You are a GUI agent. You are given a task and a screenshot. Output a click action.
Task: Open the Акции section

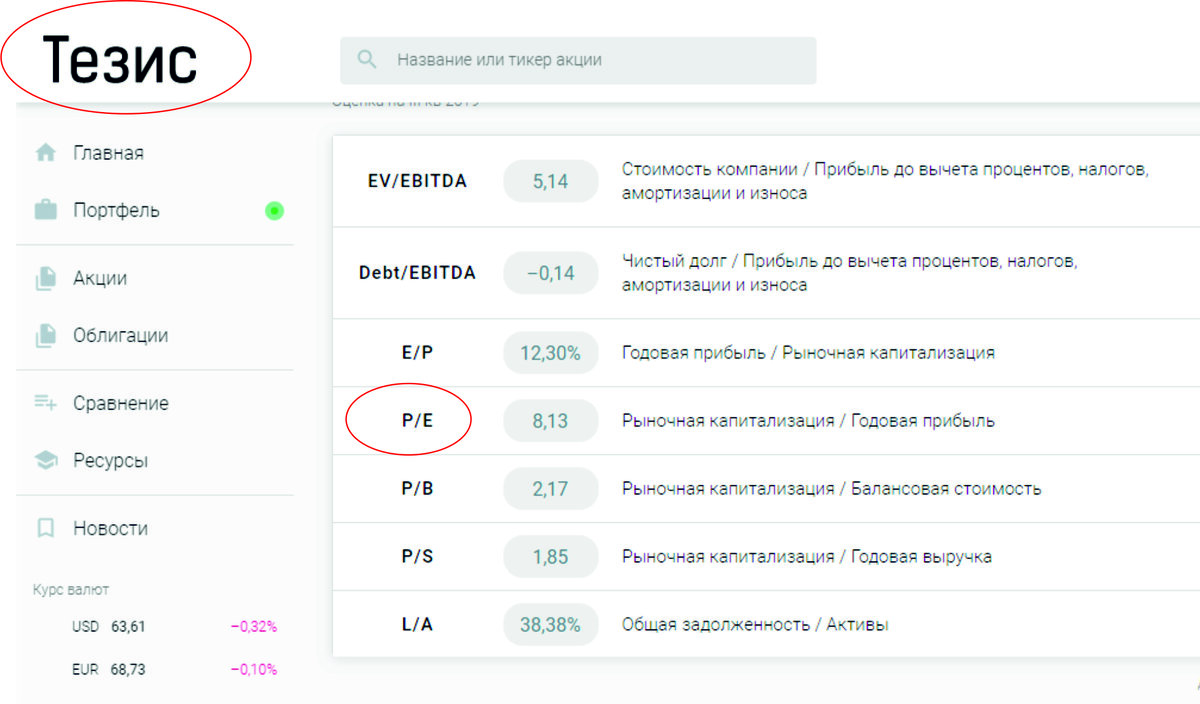click(100, 278)
